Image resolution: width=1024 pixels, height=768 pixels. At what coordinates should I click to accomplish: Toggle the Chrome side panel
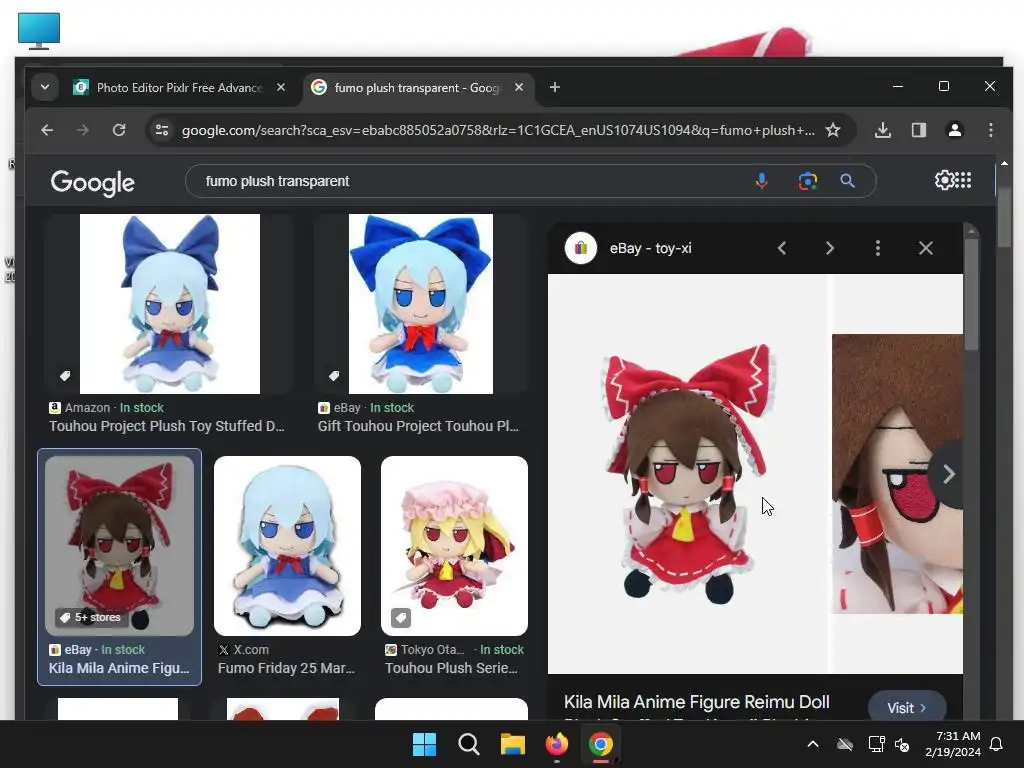click(919, 130)
